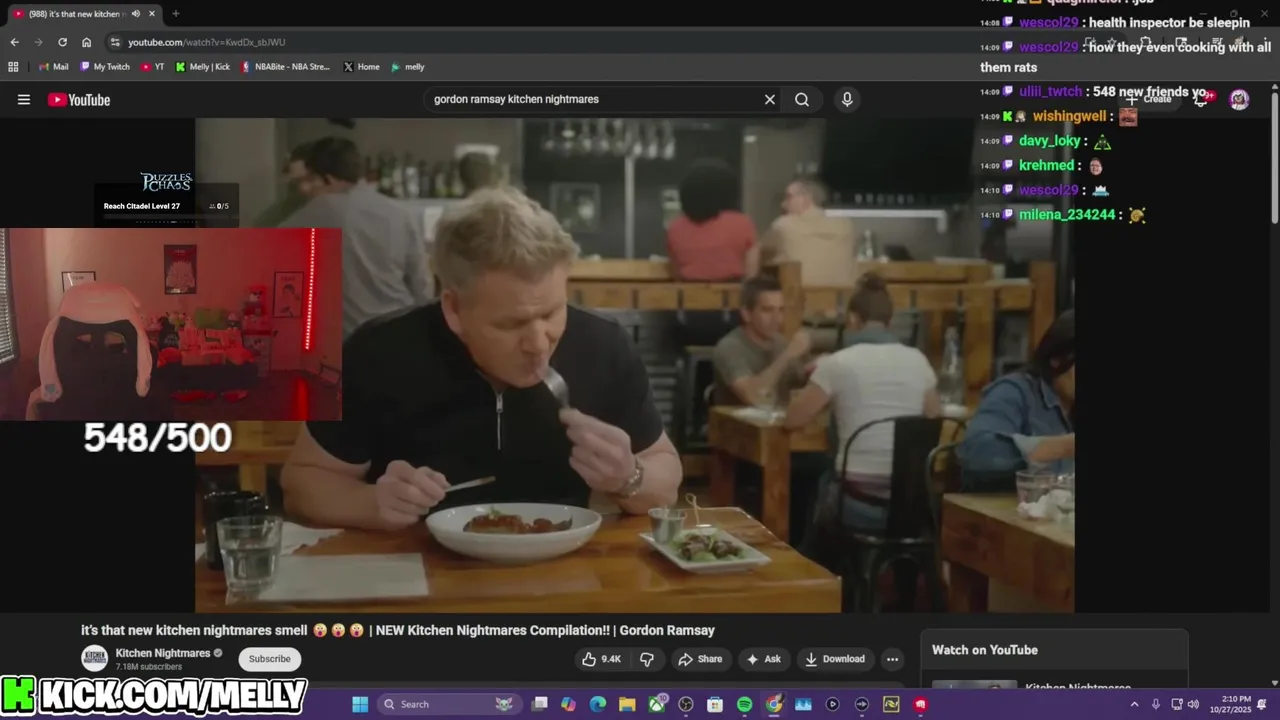Click chat username wishingwell
Image resolution: width=1280 pixels, height=720 pixels.
pos(1069,116)
